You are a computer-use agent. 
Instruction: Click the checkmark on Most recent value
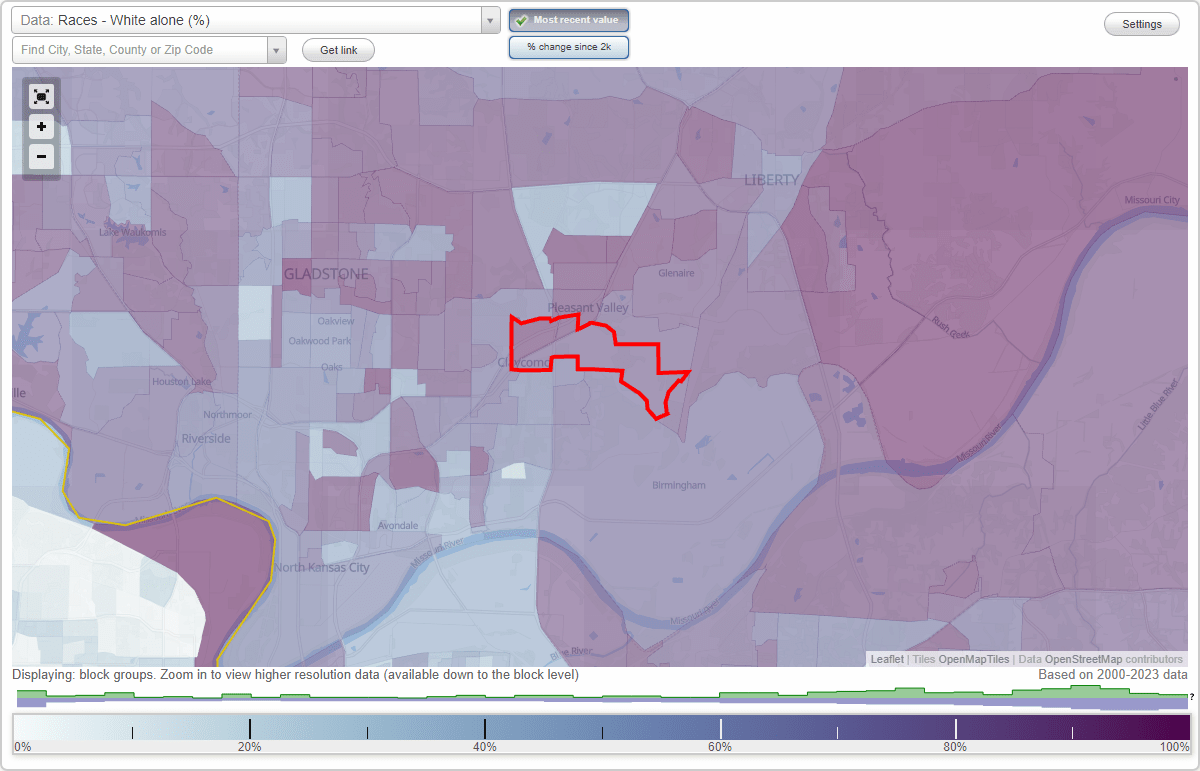523,19
